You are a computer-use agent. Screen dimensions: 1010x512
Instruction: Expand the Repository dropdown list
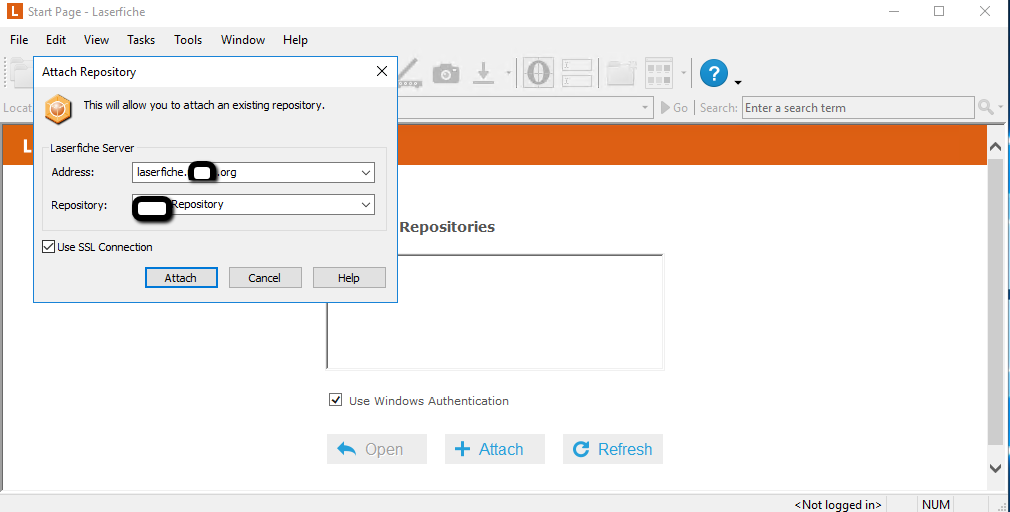[x=365, y=205]
